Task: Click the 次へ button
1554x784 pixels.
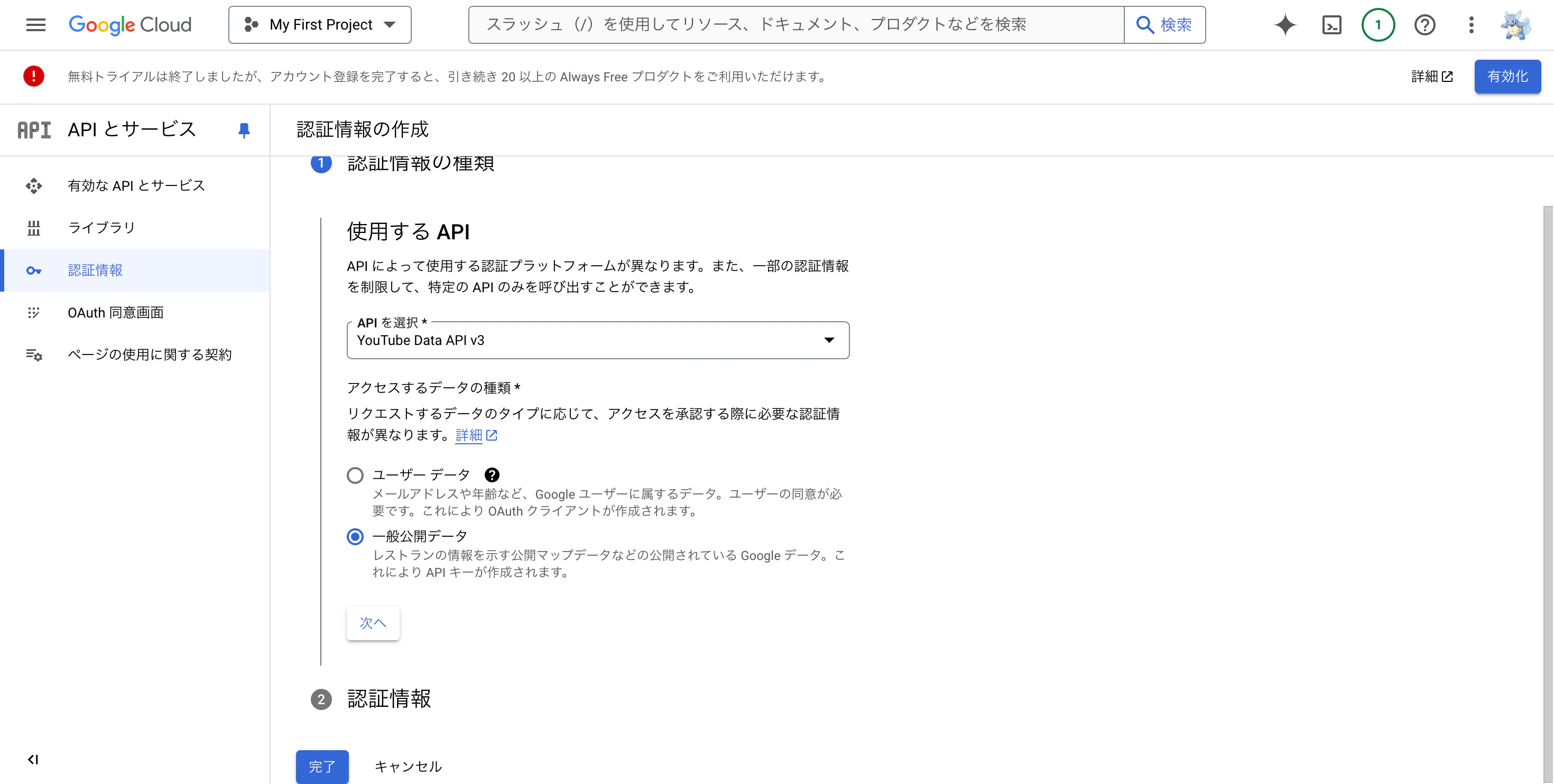Action: click(372, 622)
